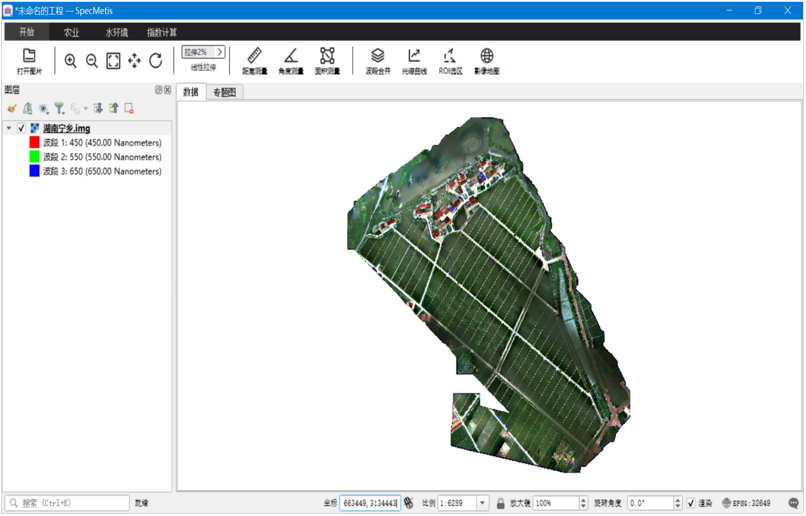806x516 pixels.
Task: Click the red swatch of band 1: 450
Action: click(x=35, y=143)
